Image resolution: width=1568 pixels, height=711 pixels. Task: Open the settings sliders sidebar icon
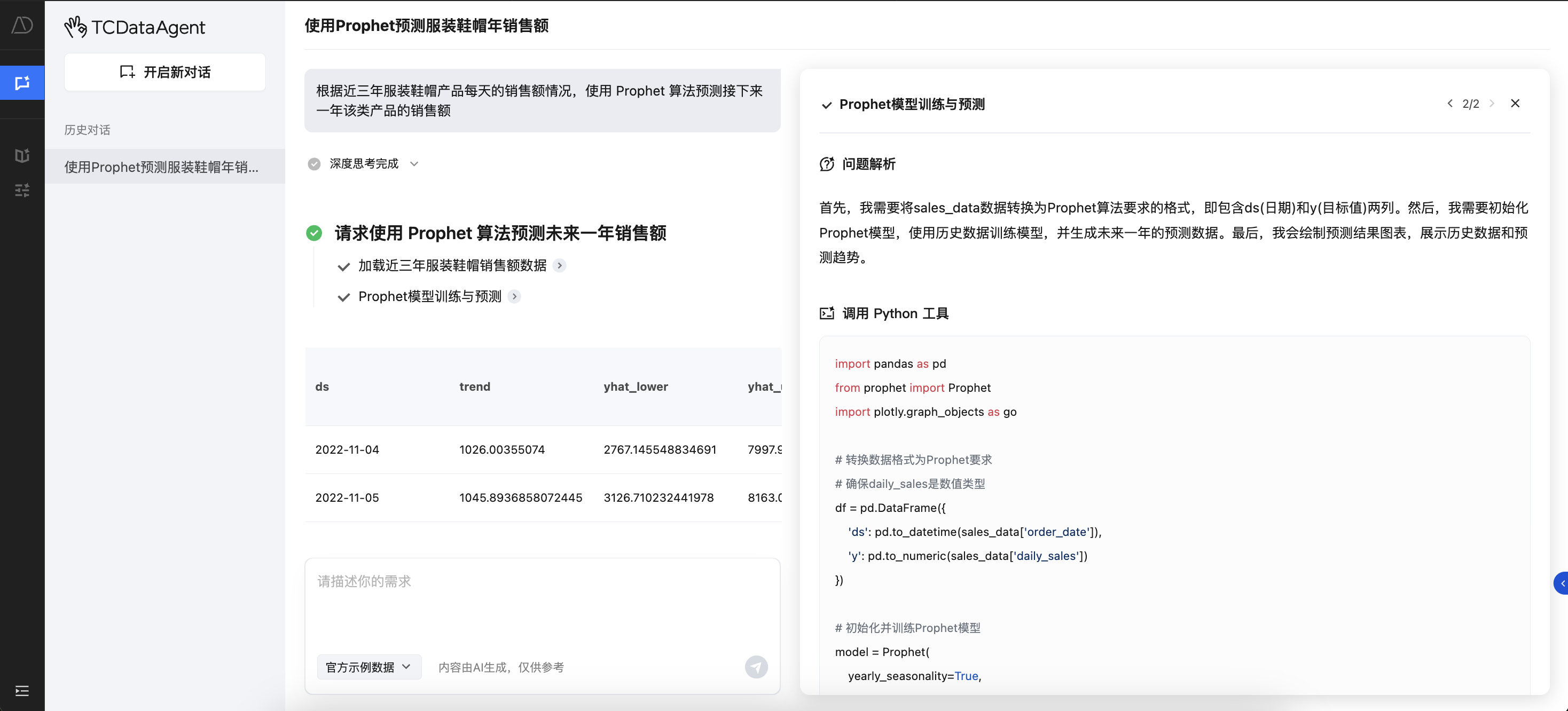[22, 191]
